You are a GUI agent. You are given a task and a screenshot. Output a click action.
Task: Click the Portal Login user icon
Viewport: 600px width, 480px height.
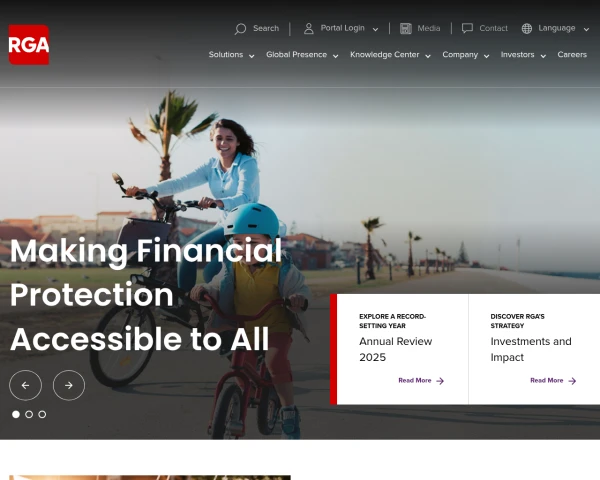308,28
